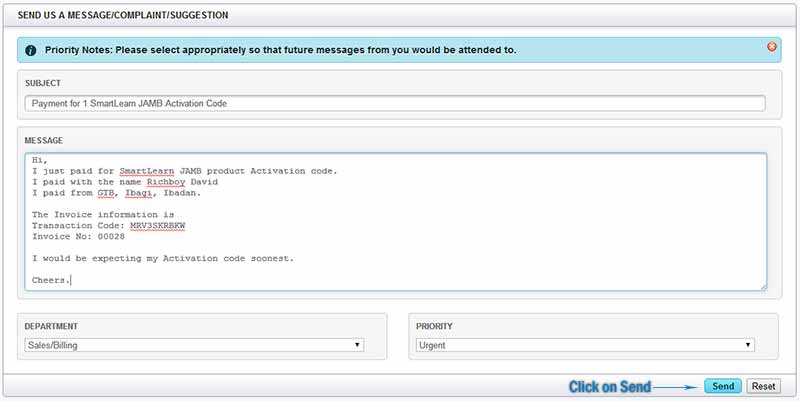The width and height of the screenshot is (800, 401).
Task: Click the SUBJECT section label
Action: 45,82
